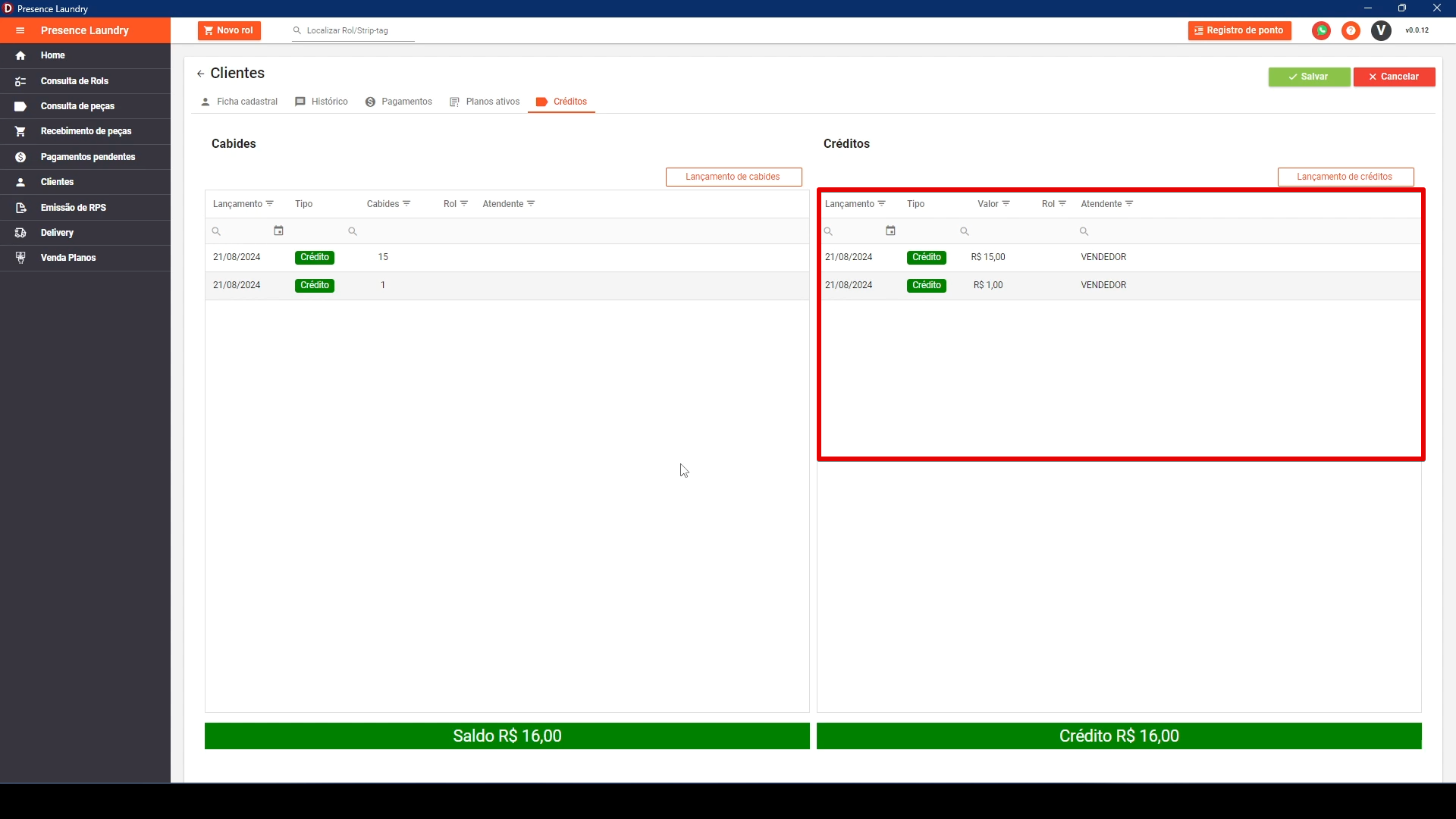Click the Pagamentos pendentes coin icon
The width and height of the screenshot is (1456, 819).
pyautogui.click(x=20, y=157)
